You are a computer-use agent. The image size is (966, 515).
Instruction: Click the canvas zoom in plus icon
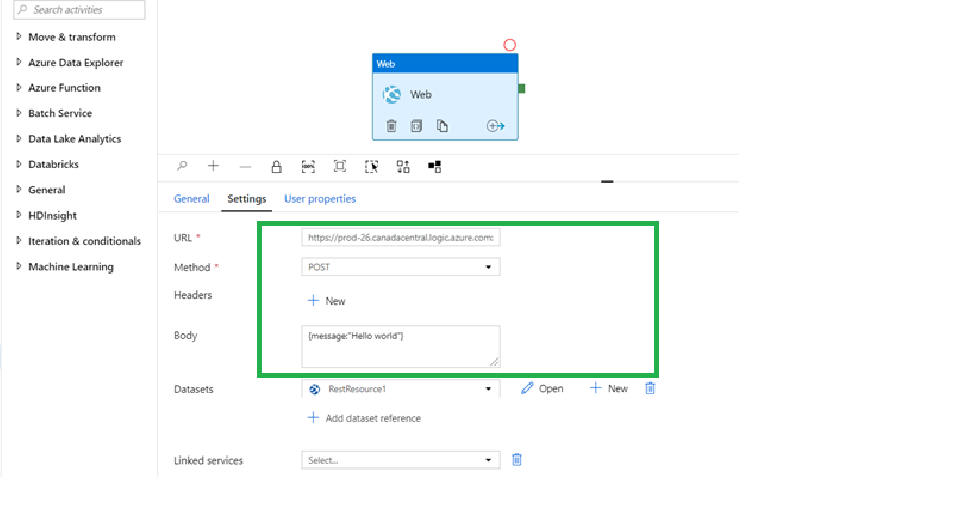point(213,166)
